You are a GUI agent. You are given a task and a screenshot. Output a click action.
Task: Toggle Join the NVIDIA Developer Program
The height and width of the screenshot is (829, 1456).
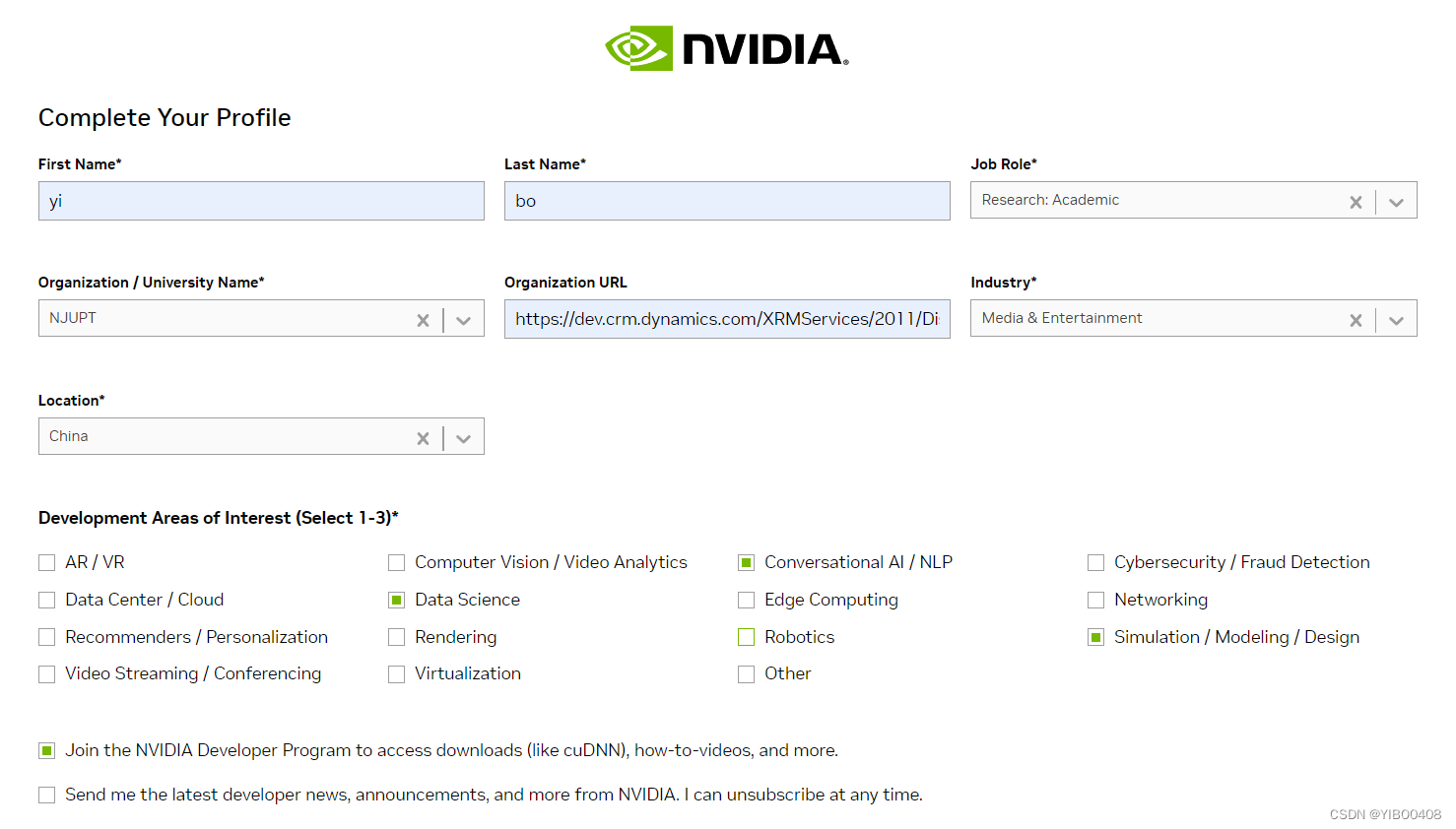[x=46, y=750]
